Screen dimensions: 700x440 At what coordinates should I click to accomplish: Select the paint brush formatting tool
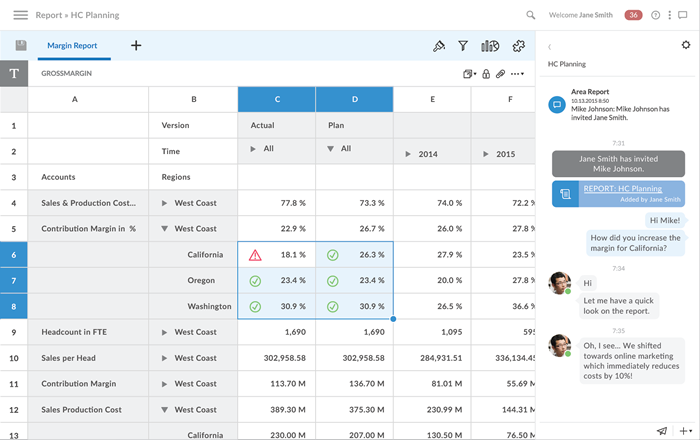tap(438, 46)
